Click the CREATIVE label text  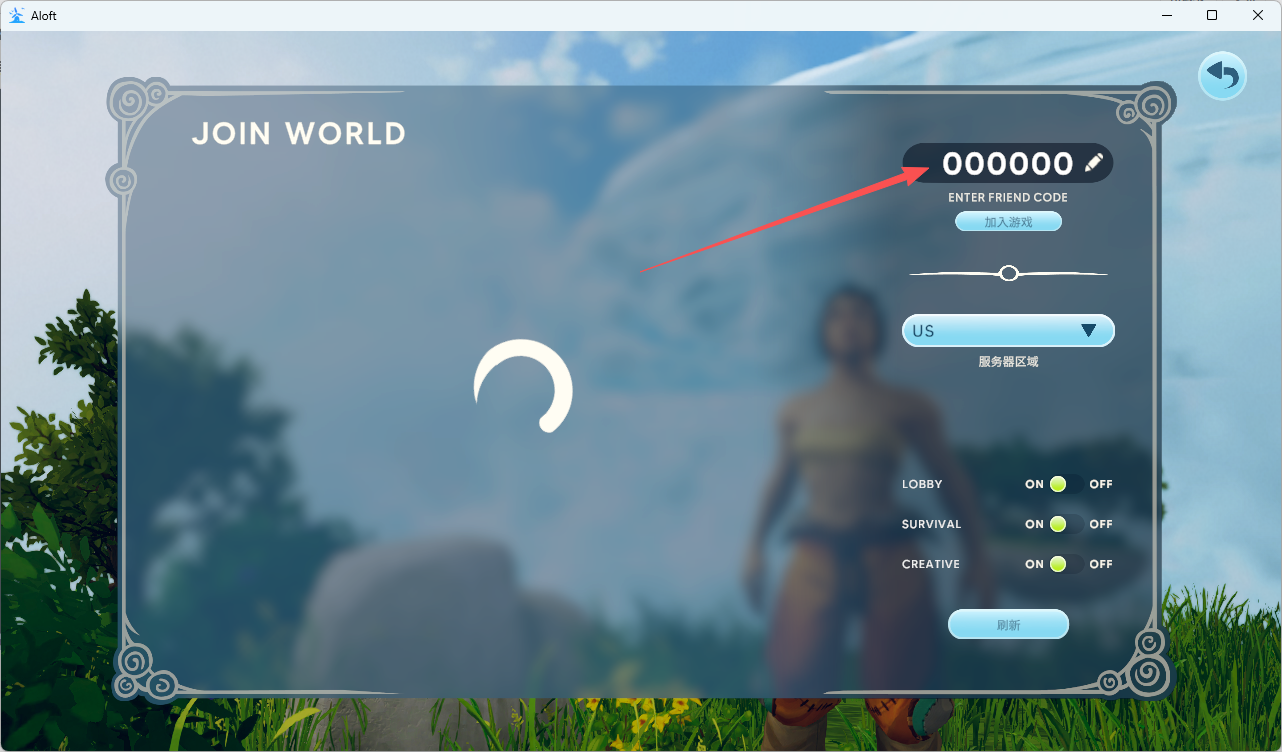coord(931,564)
